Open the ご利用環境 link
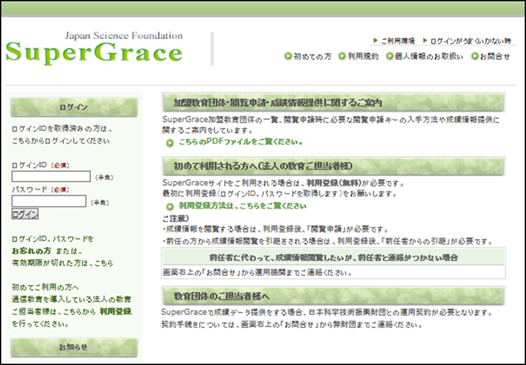The width and height of the screenshot is (526, 365). [398, 41]
